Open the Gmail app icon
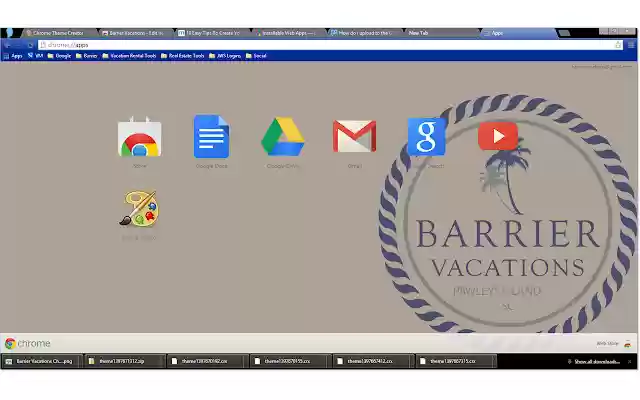This screenshot has width=640, height=400. pos(354,136)
